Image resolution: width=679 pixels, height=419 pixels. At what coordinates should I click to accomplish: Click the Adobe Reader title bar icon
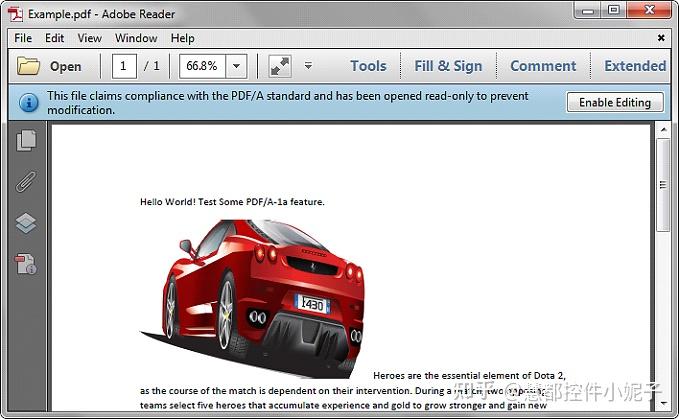pyautogui.click(x=15, y=14)
